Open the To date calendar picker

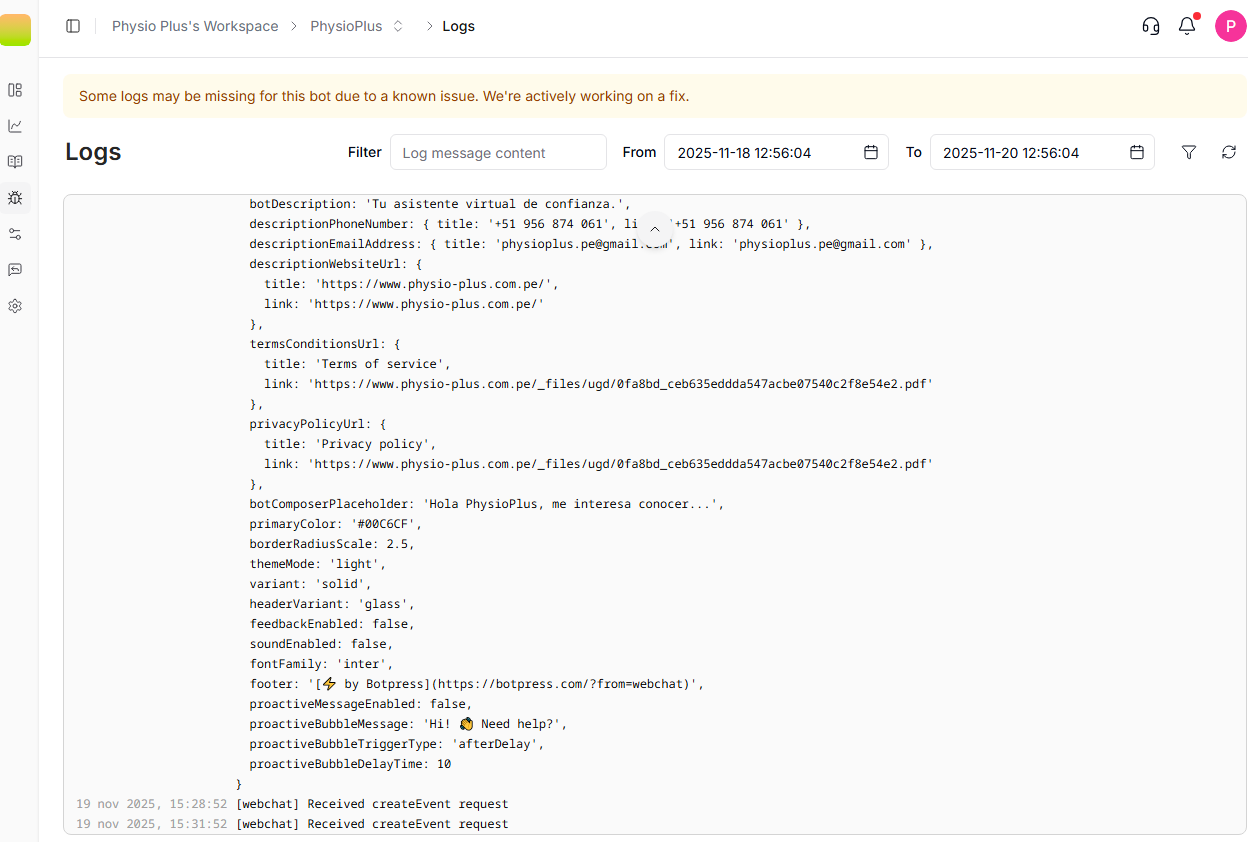coord(1136,152)
